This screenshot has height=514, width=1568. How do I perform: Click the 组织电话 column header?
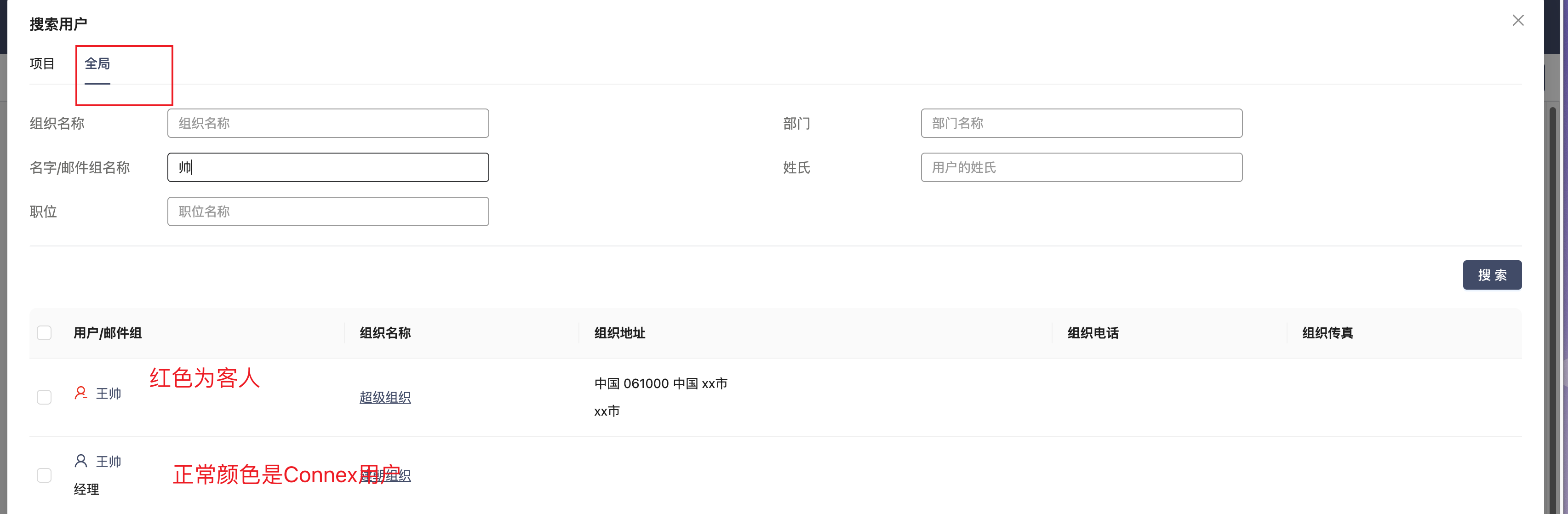(x=1093, y=333)
